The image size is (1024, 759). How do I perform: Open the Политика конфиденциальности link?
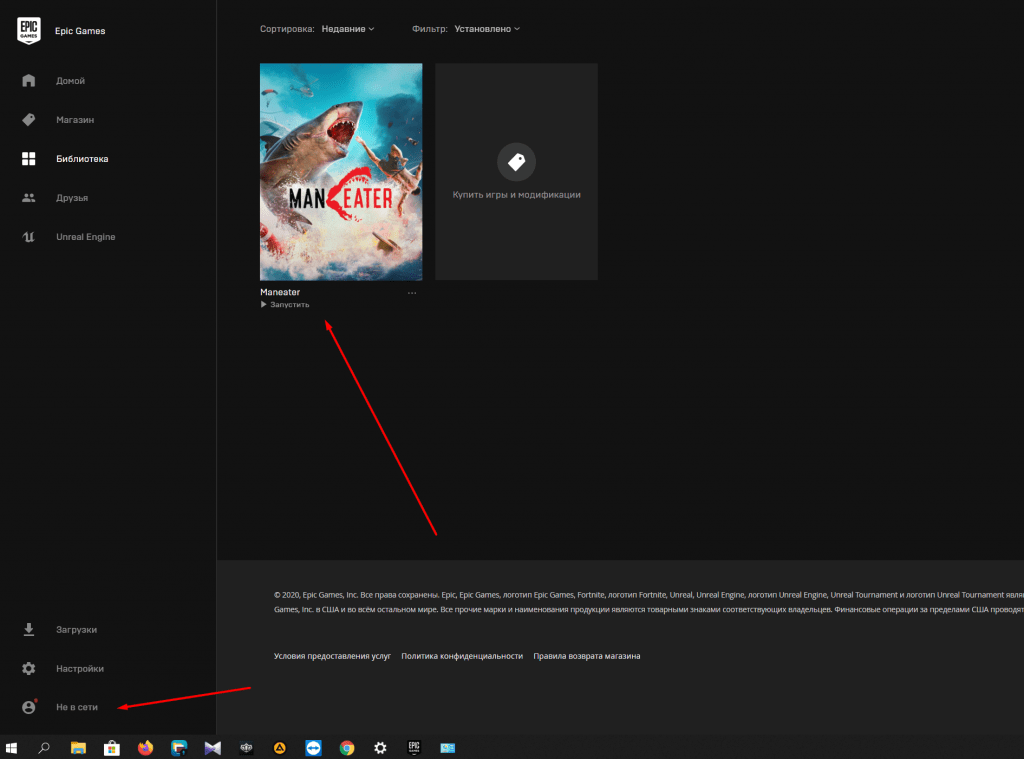[462, 656]
